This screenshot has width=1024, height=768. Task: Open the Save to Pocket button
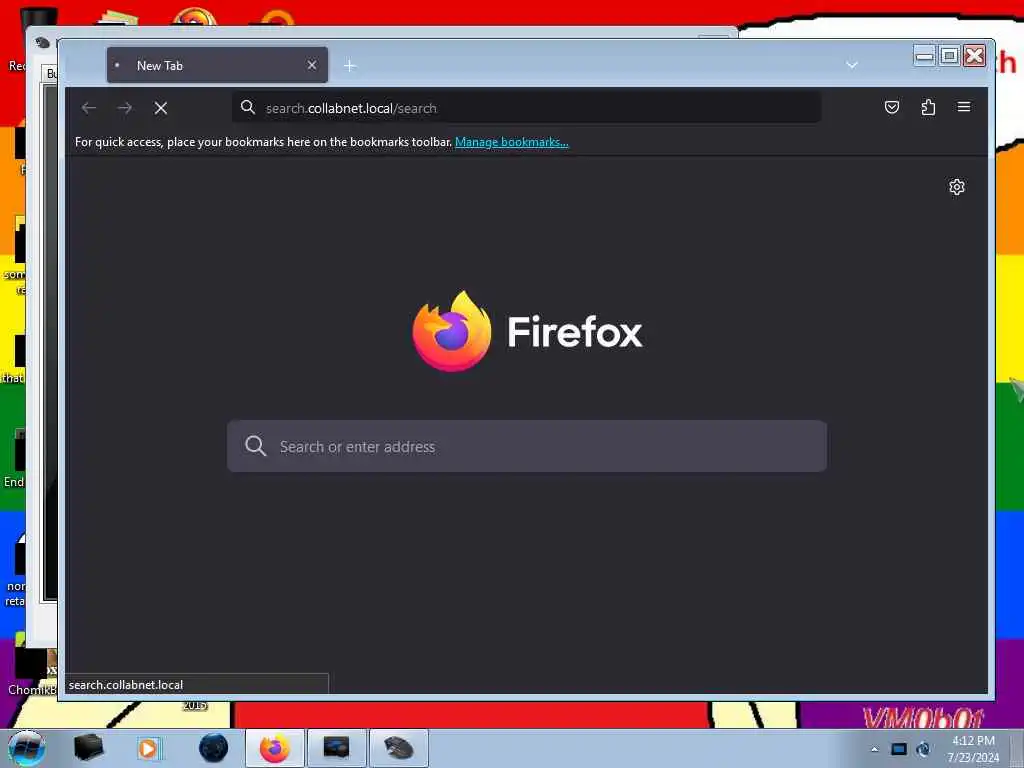[x=891, y=107]
